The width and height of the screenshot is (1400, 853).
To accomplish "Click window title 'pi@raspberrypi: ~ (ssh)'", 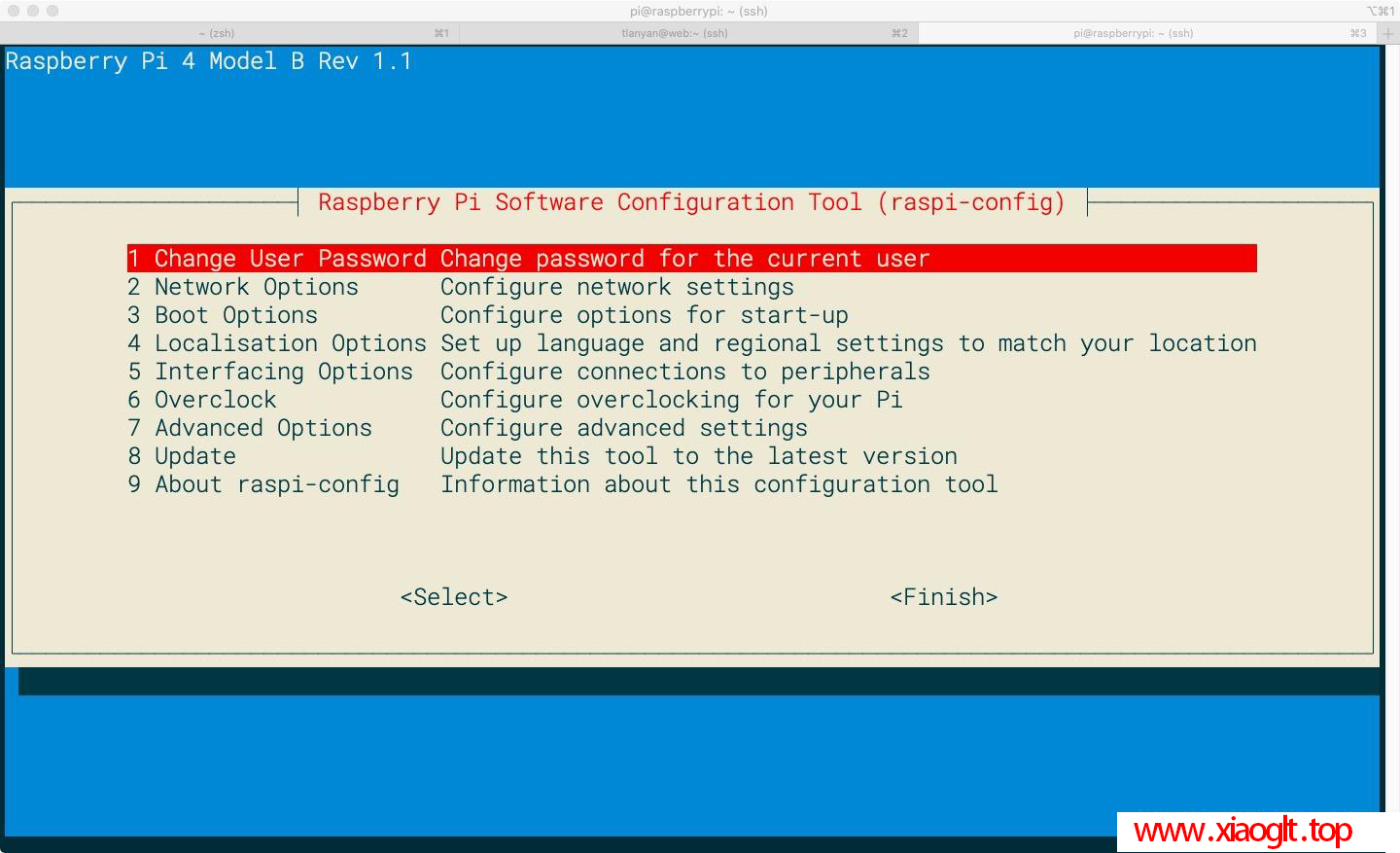I will [x=699, y=11].
